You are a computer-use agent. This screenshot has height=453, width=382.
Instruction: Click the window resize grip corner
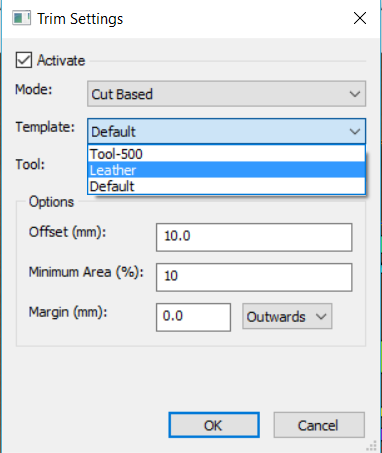point(371,446)
